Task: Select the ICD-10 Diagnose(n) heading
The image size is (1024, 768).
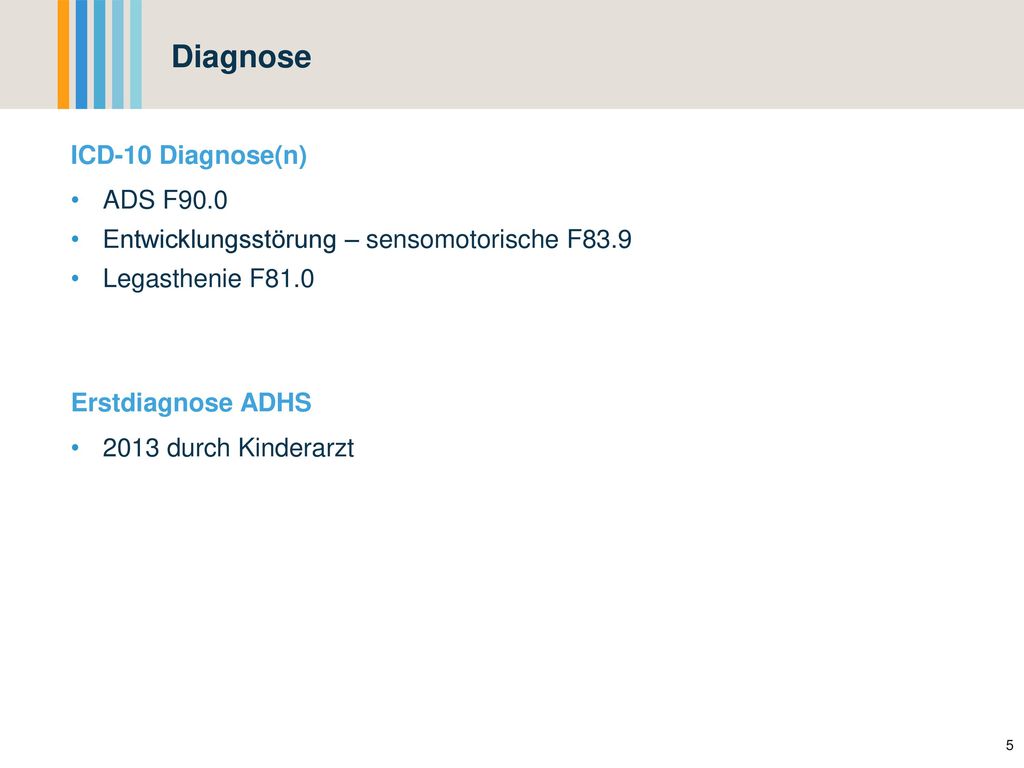Action: coord(189,155)
